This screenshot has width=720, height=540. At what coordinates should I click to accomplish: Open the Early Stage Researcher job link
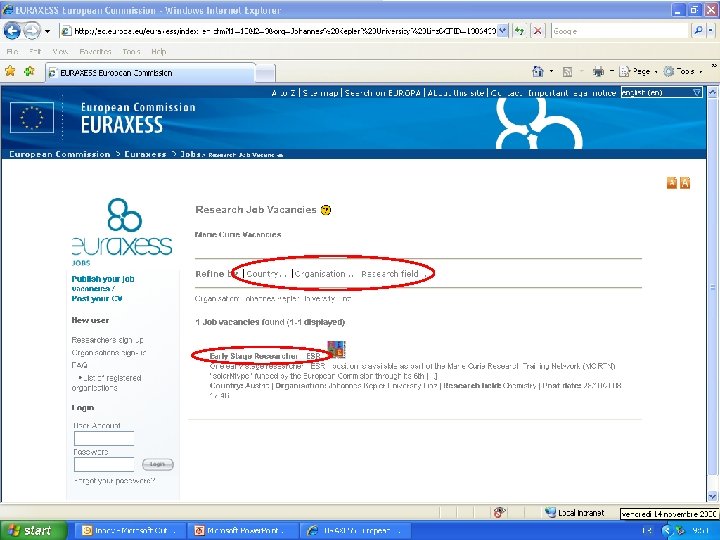coord(265,356)
